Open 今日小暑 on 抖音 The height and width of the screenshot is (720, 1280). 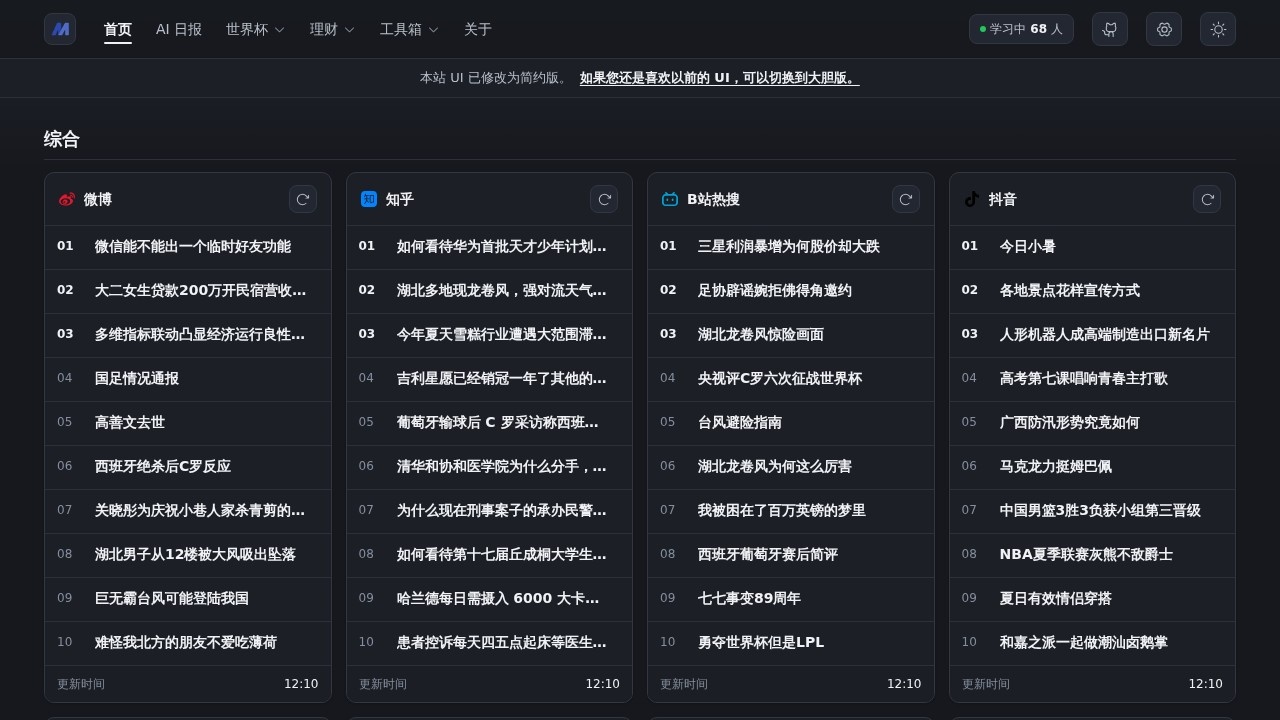1028,246
